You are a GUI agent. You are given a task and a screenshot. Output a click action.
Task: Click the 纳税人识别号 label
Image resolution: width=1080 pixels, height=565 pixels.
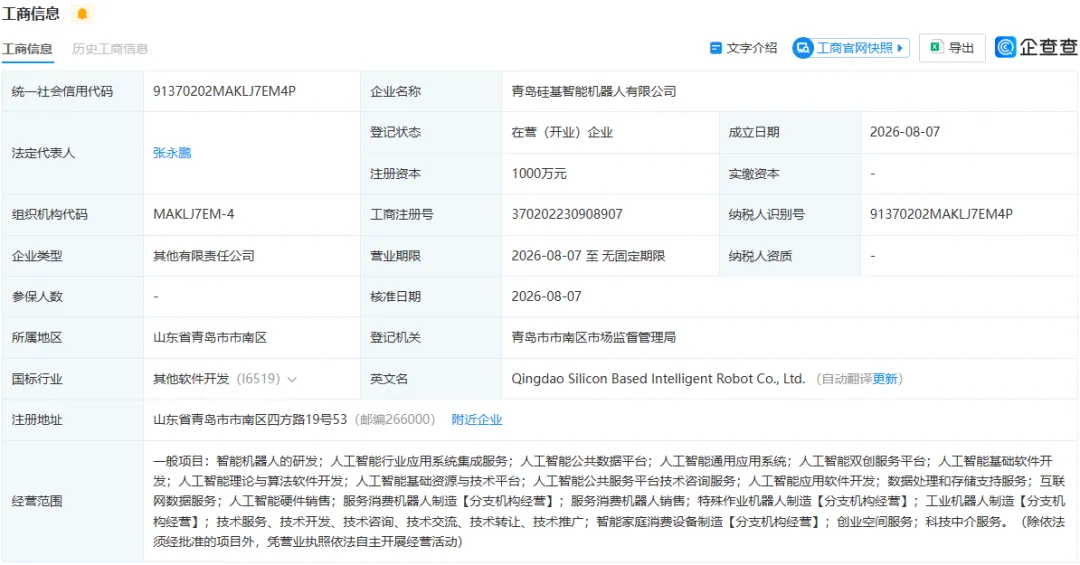766,214
